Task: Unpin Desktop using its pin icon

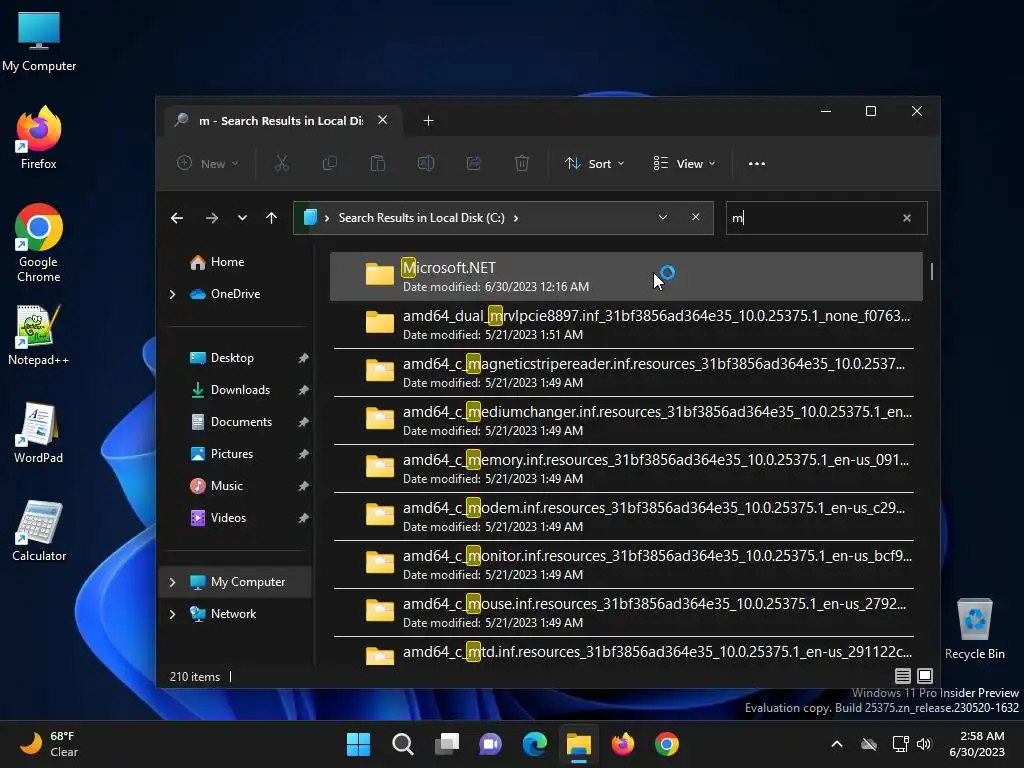Action: click(303, 358)
